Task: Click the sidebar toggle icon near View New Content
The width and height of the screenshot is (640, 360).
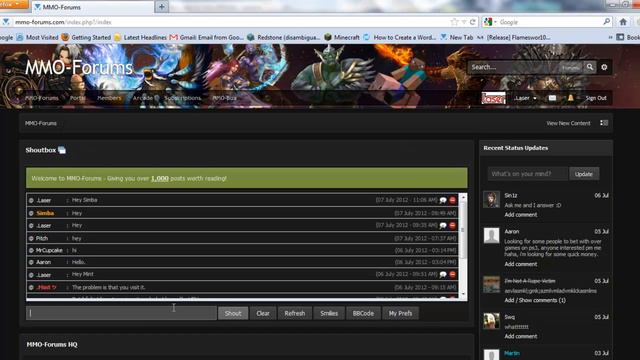Action: click(x=604, y=123)
